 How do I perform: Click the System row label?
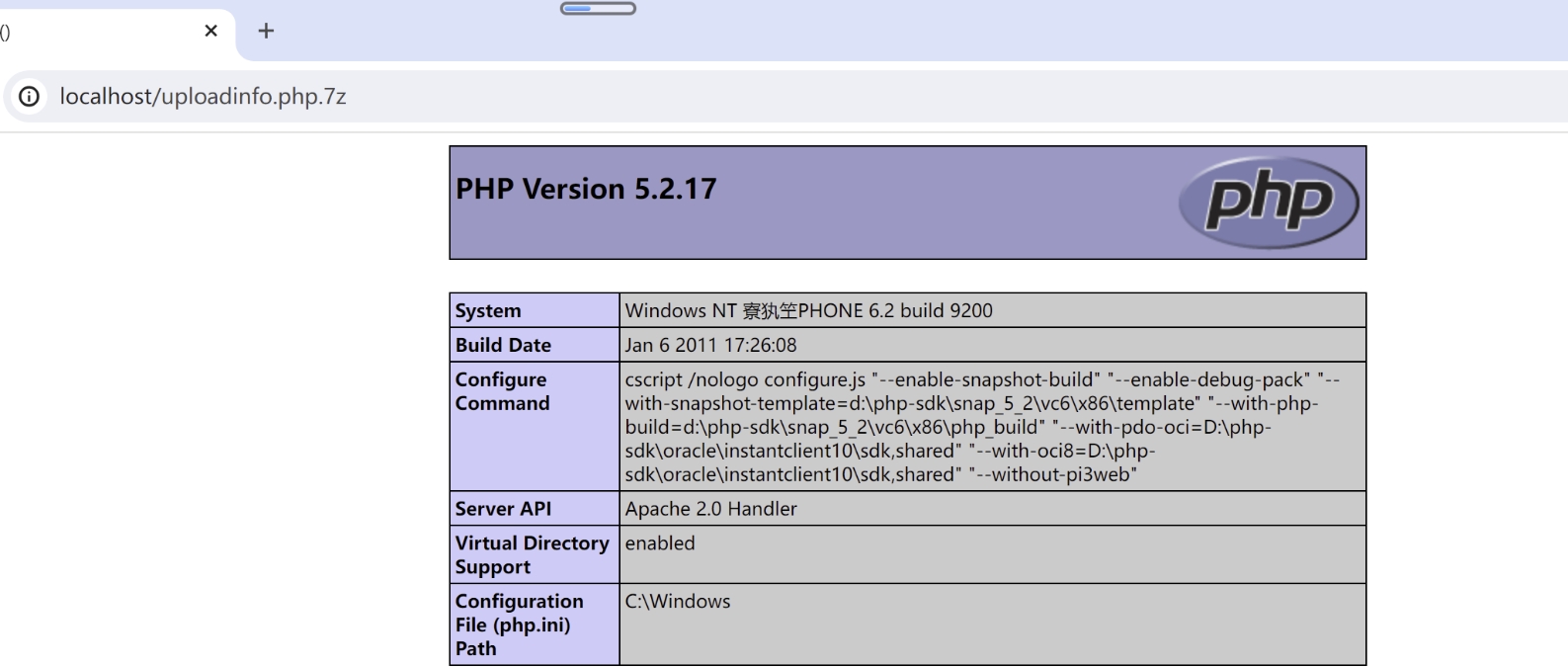coord(488,310)
